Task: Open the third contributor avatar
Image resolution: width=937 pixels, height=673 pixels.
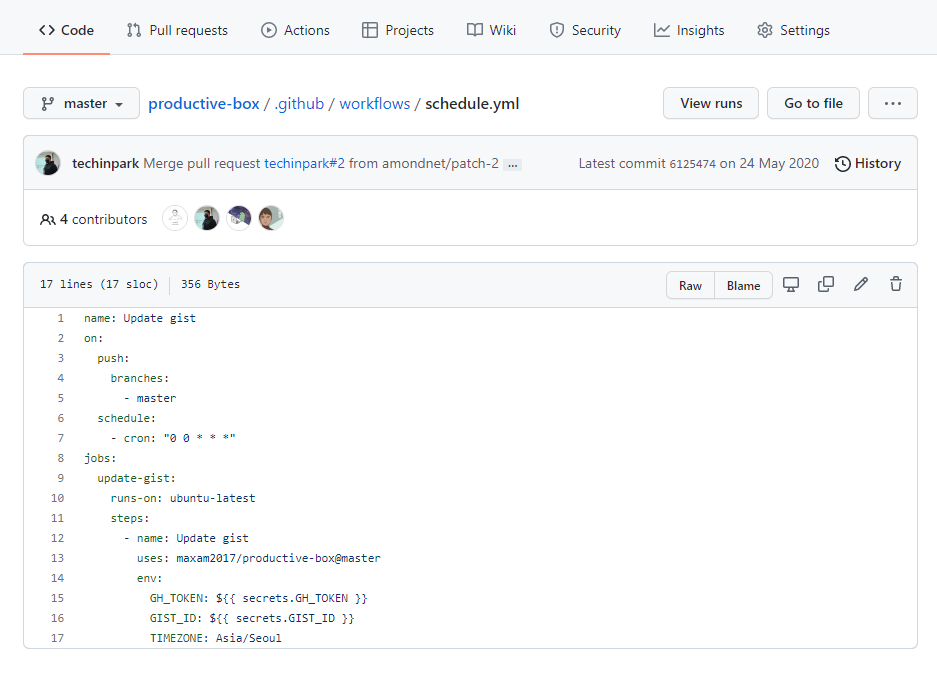Action: point(239,218)
